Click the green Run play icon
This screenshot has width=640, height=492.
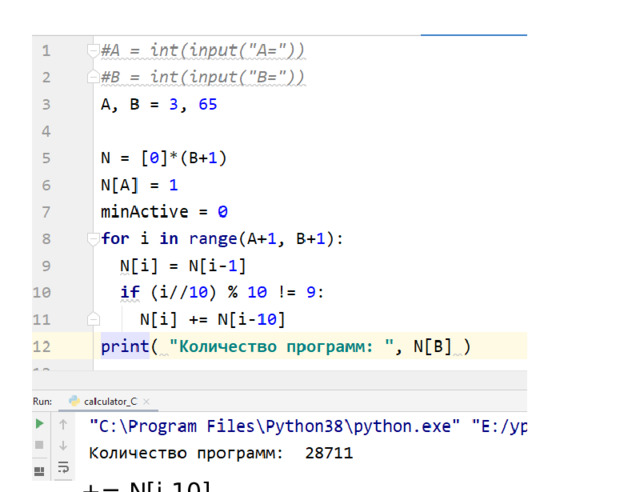40,424
